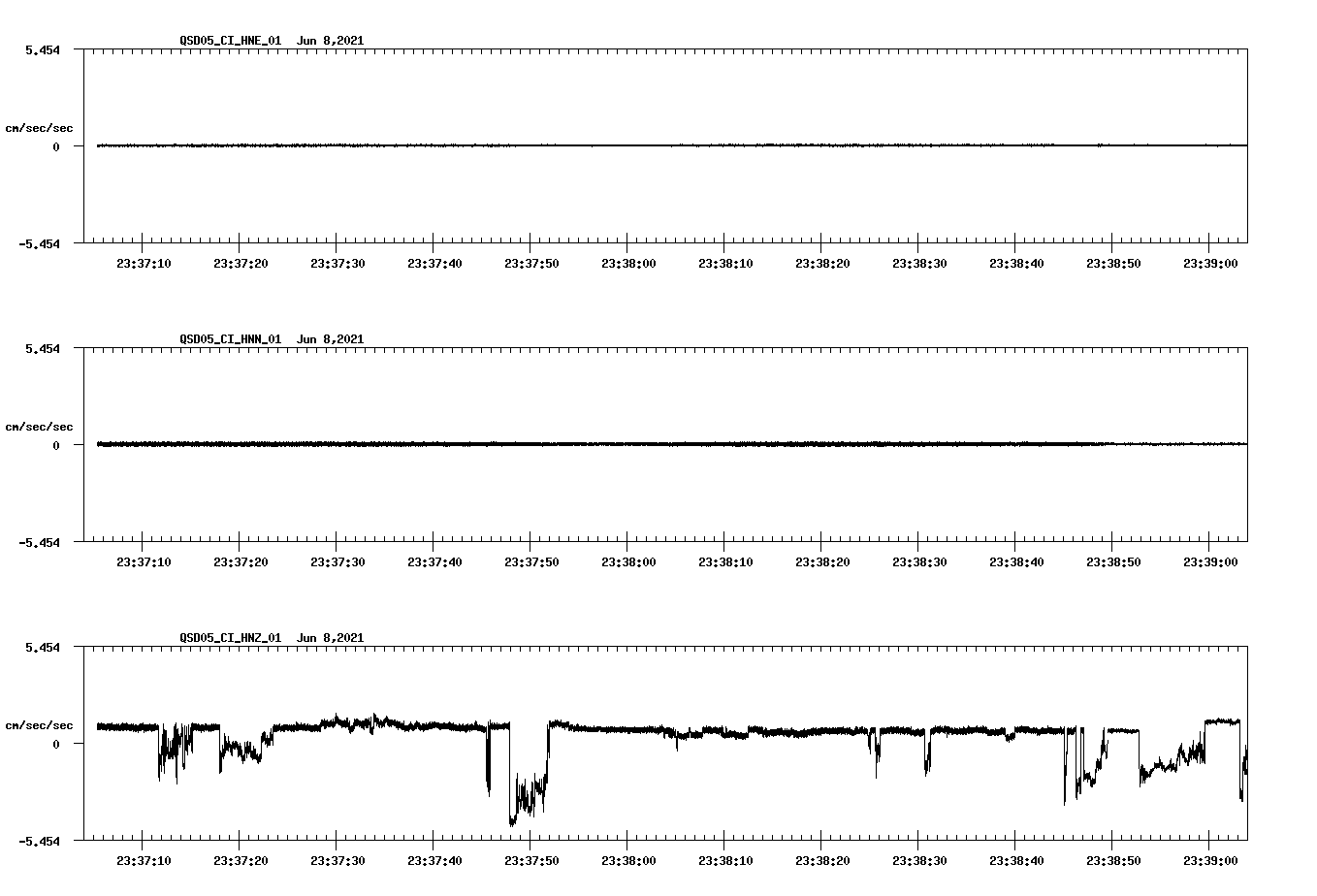Viewport: 1317px width, 896px height.
Task: Click the 23:37:20 time label under the HNN plot
Action: pos(241,561)
